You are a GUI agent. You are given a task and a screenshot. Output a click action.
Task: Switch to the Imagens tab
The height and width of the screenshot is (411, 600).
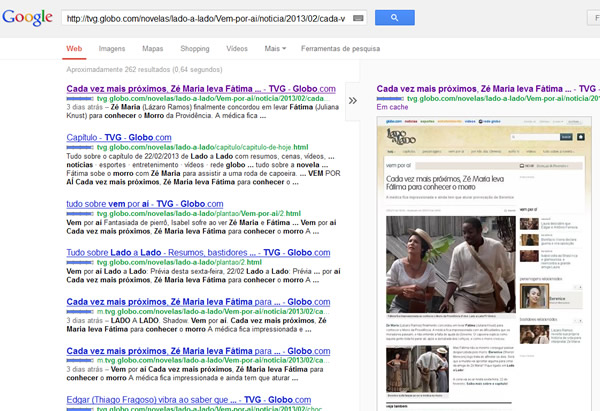(x=112, y=49)
